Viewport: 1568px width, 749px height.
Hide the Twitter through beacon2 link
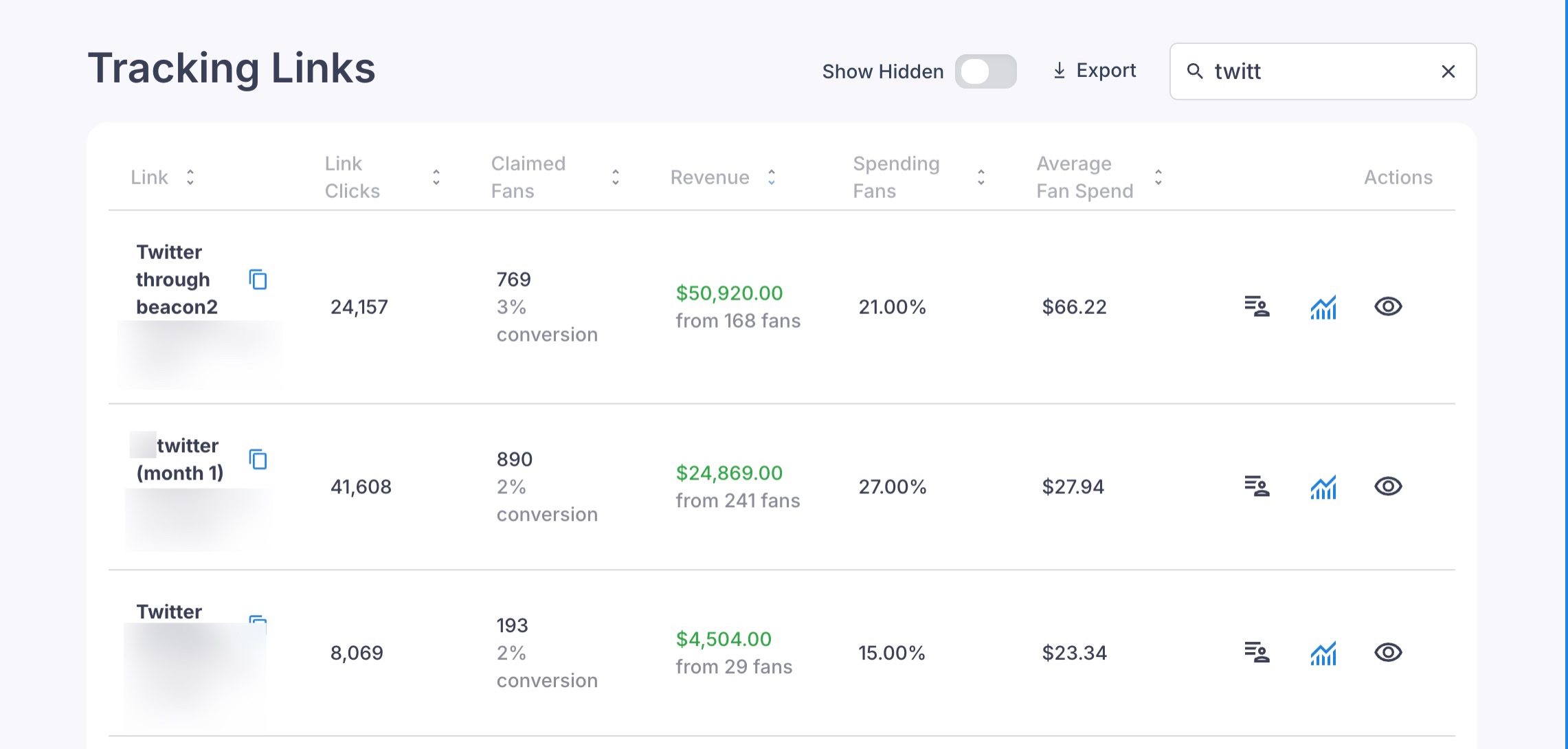click(1388, 306)
